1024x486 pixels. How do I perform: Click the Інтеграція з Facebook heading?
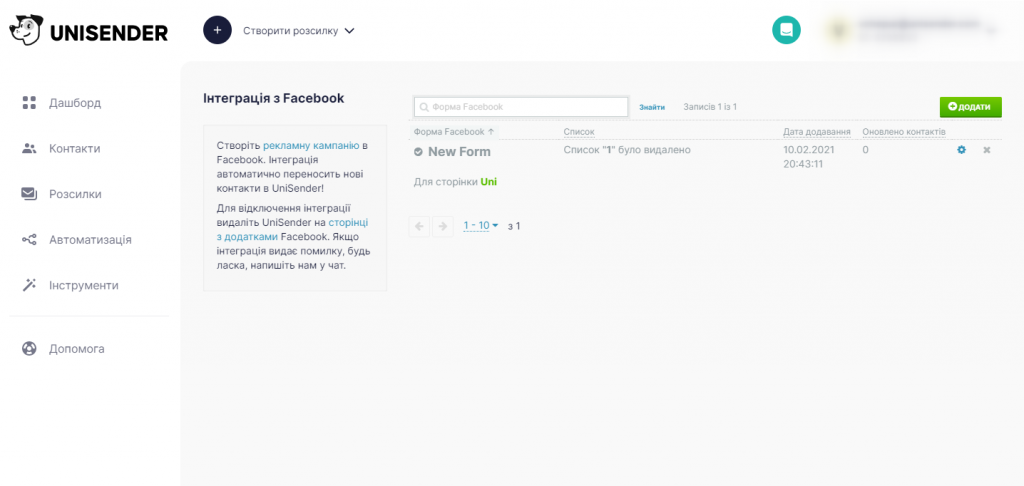[274, 99]
